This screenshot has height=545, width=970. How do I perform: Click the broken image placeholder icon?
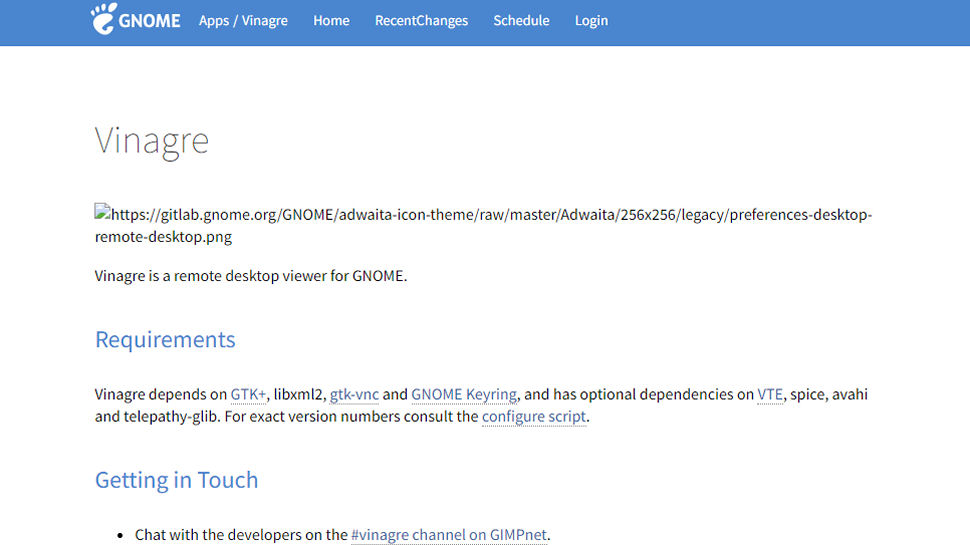[x=102, y=213]
